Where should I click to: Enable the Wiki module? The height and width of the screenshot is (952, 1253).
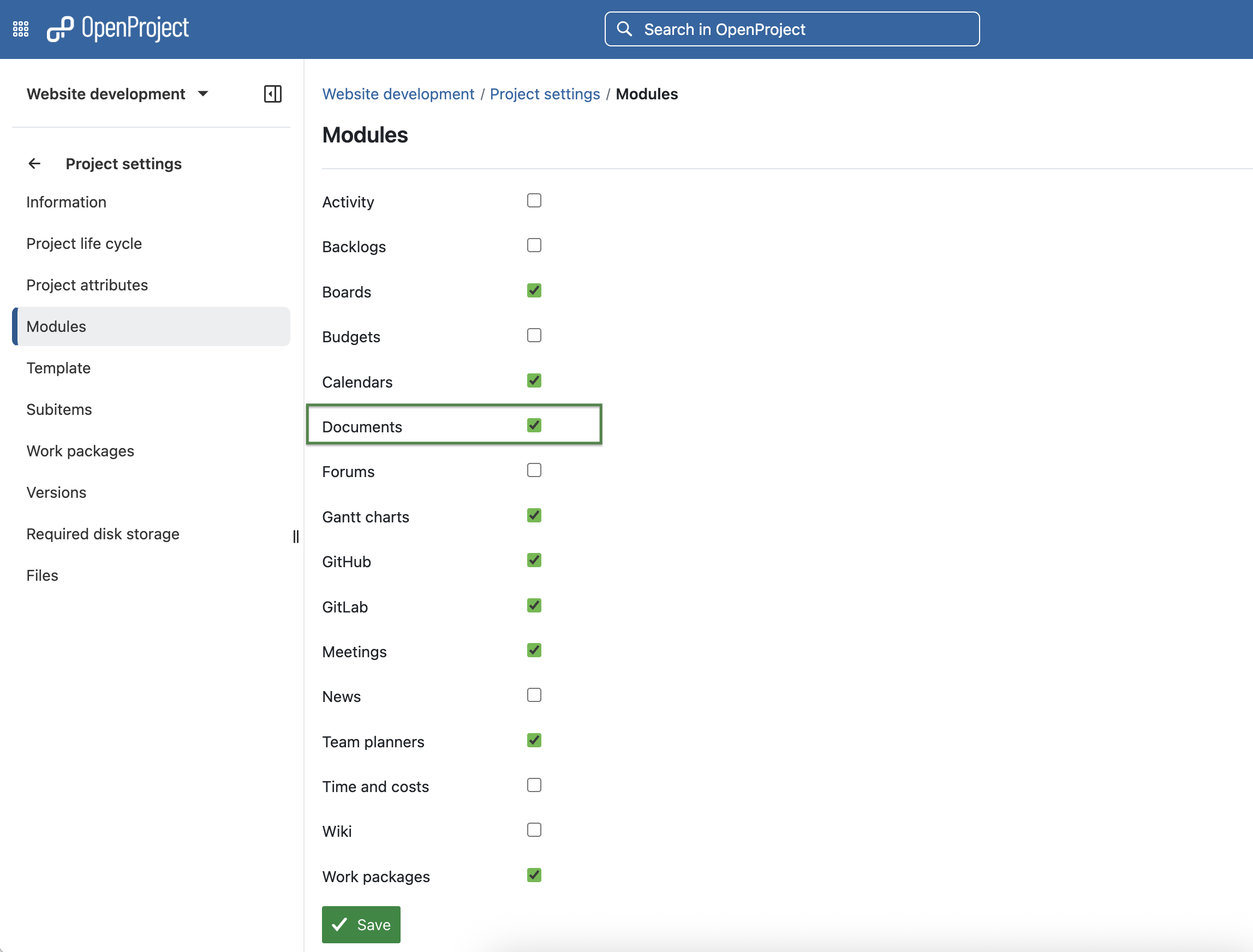pos(534,830)
